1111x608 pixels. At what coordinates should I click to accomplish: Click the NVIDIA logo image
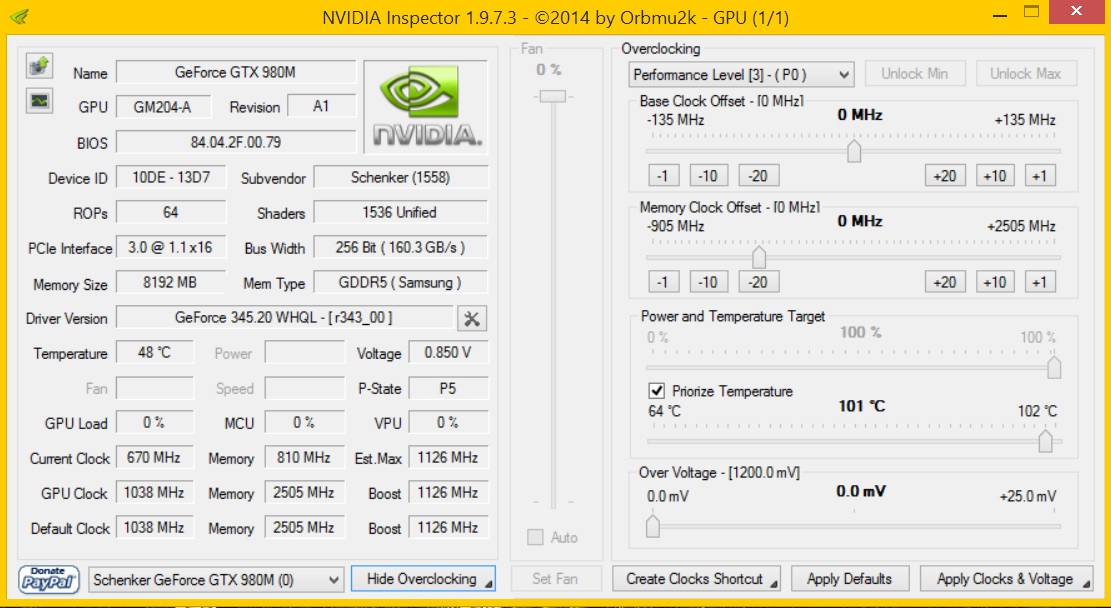point(426,106)
